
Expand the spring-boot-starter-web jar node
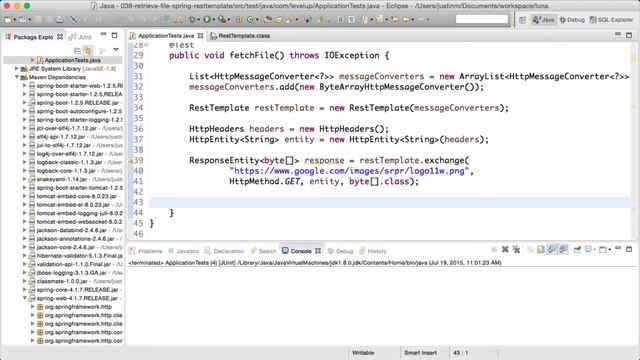click(x=24, y=86)
